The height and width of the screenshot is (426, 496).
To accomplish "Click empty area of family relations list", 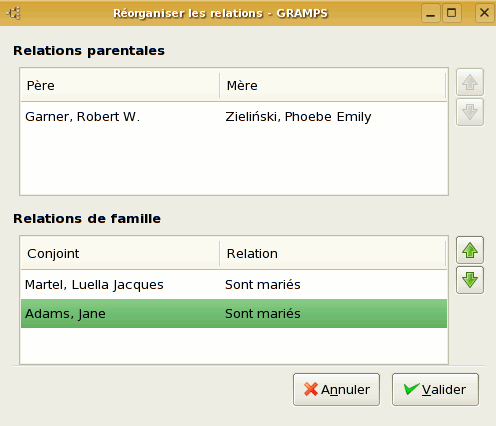I will (x=234, y=346).
